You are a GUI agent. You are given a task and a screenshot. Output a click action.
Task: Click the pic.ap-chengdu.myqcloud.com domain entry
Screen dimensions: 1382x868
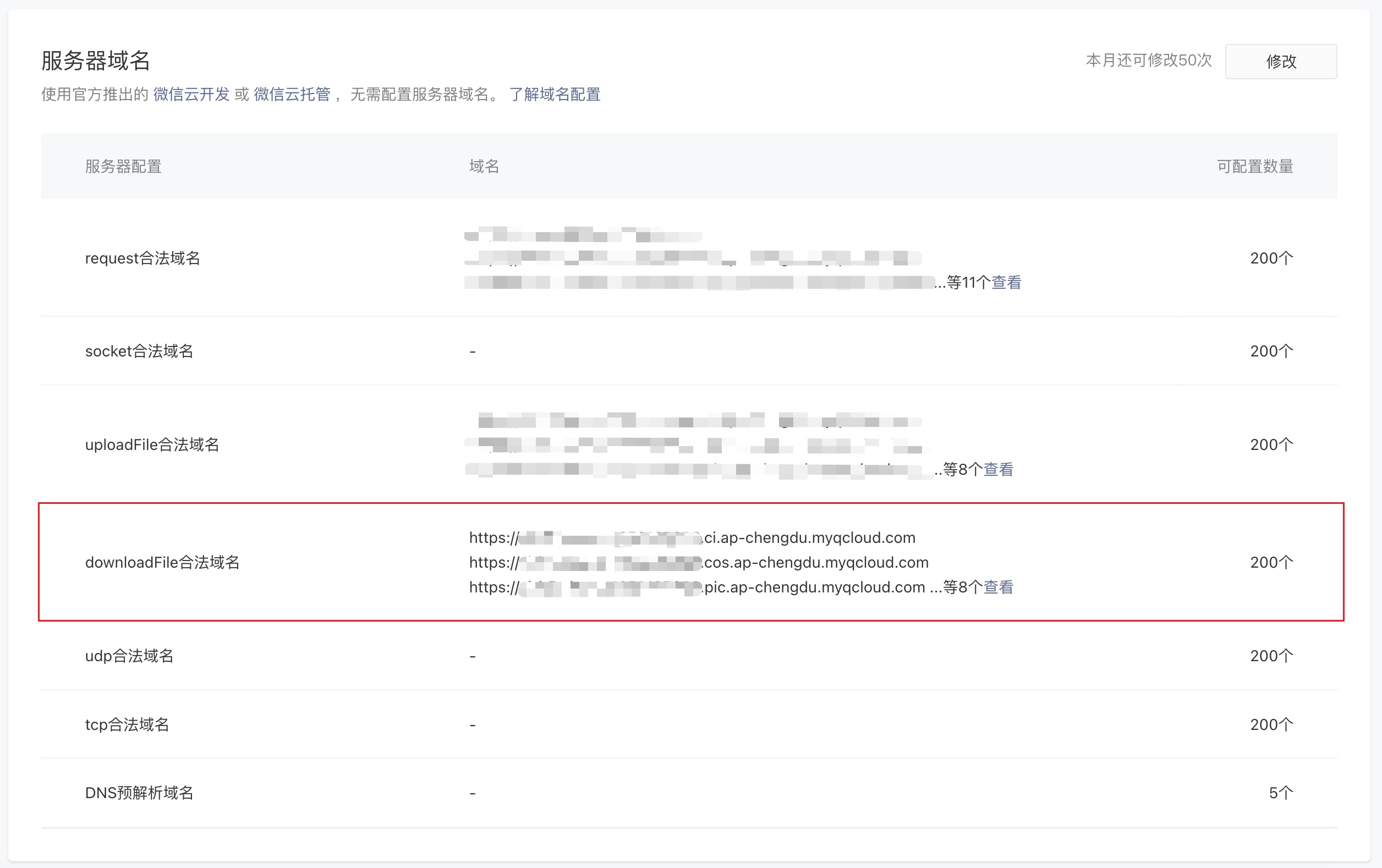point(697,587)
